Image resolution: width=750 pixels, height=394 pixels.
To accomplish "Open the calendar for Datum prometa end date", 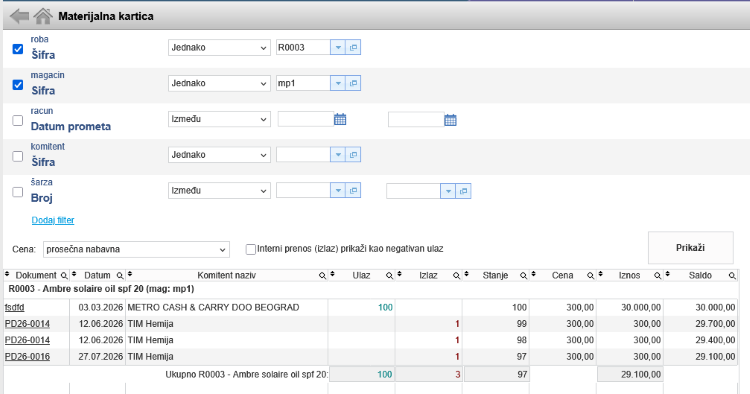I will [450, 120].
